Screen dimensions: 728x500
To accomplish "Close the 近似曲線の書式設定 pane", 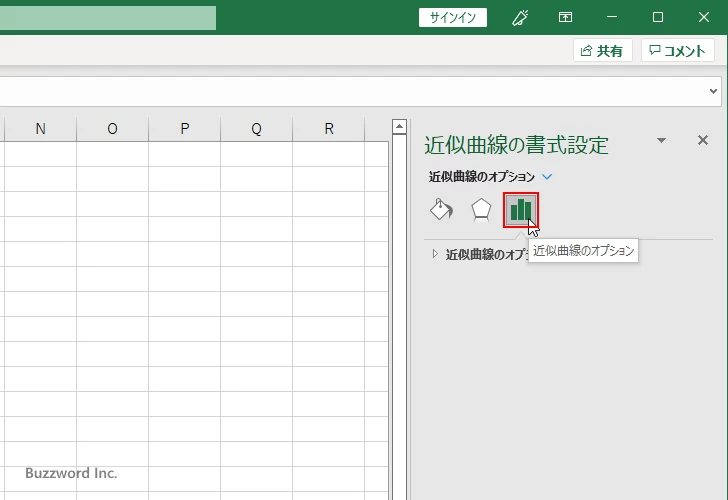I will tap(702, 141).
